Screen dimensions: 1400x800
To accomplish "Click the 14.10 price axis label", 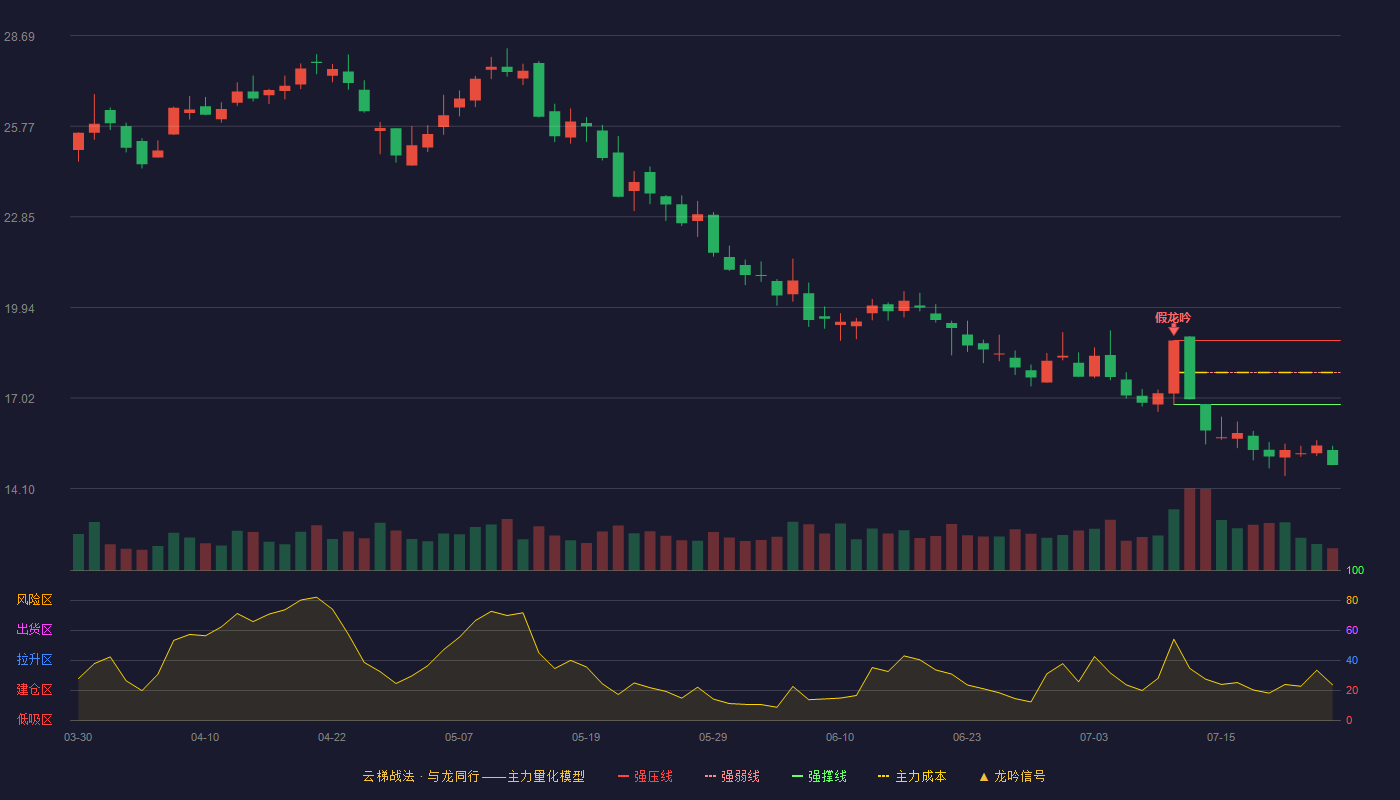I will pyautogui.click(x=20, y=489).
